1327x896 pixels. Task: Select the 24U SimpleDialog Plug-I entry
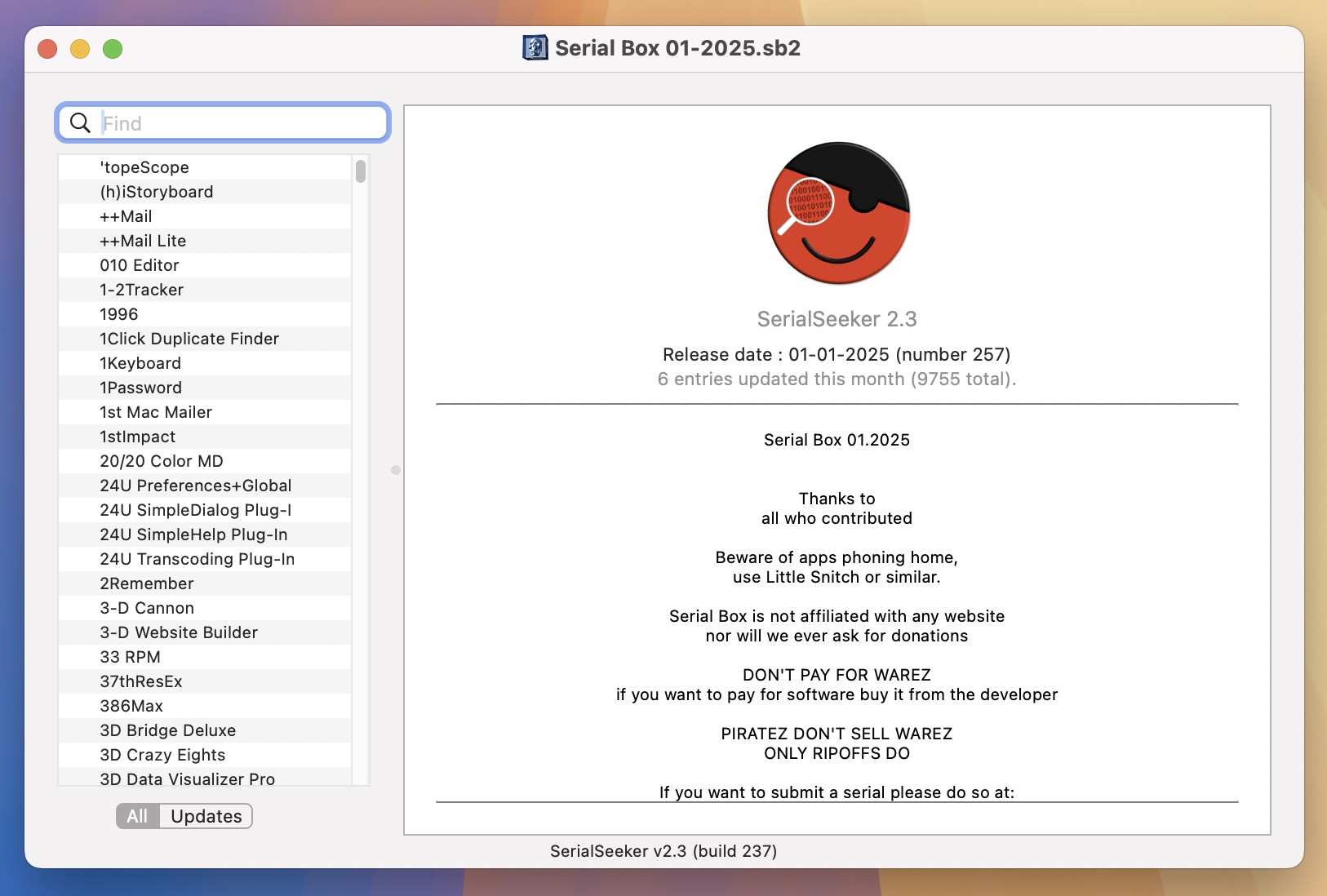(205, 510)
